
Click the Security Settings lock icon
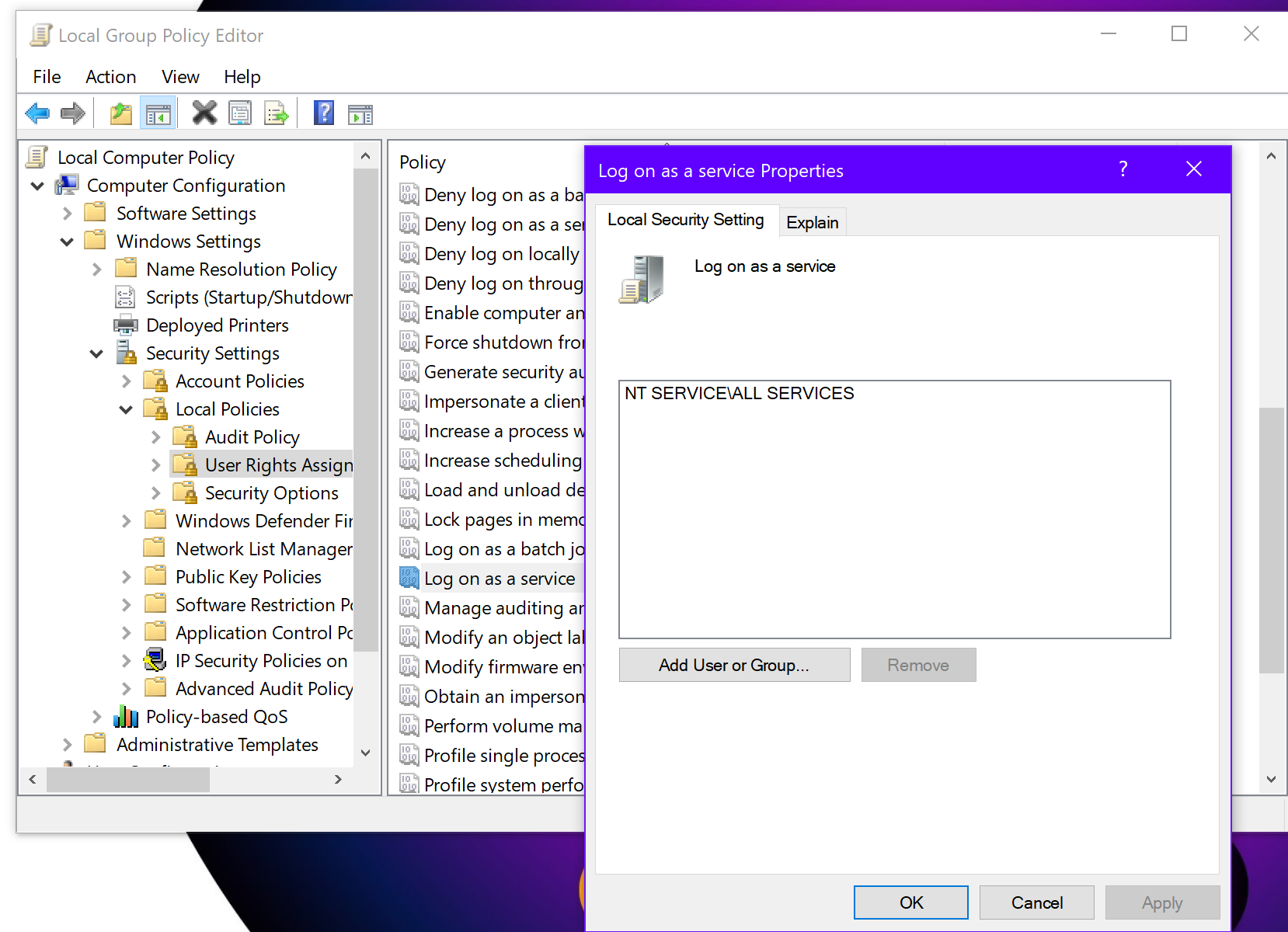tap(126, 353)
